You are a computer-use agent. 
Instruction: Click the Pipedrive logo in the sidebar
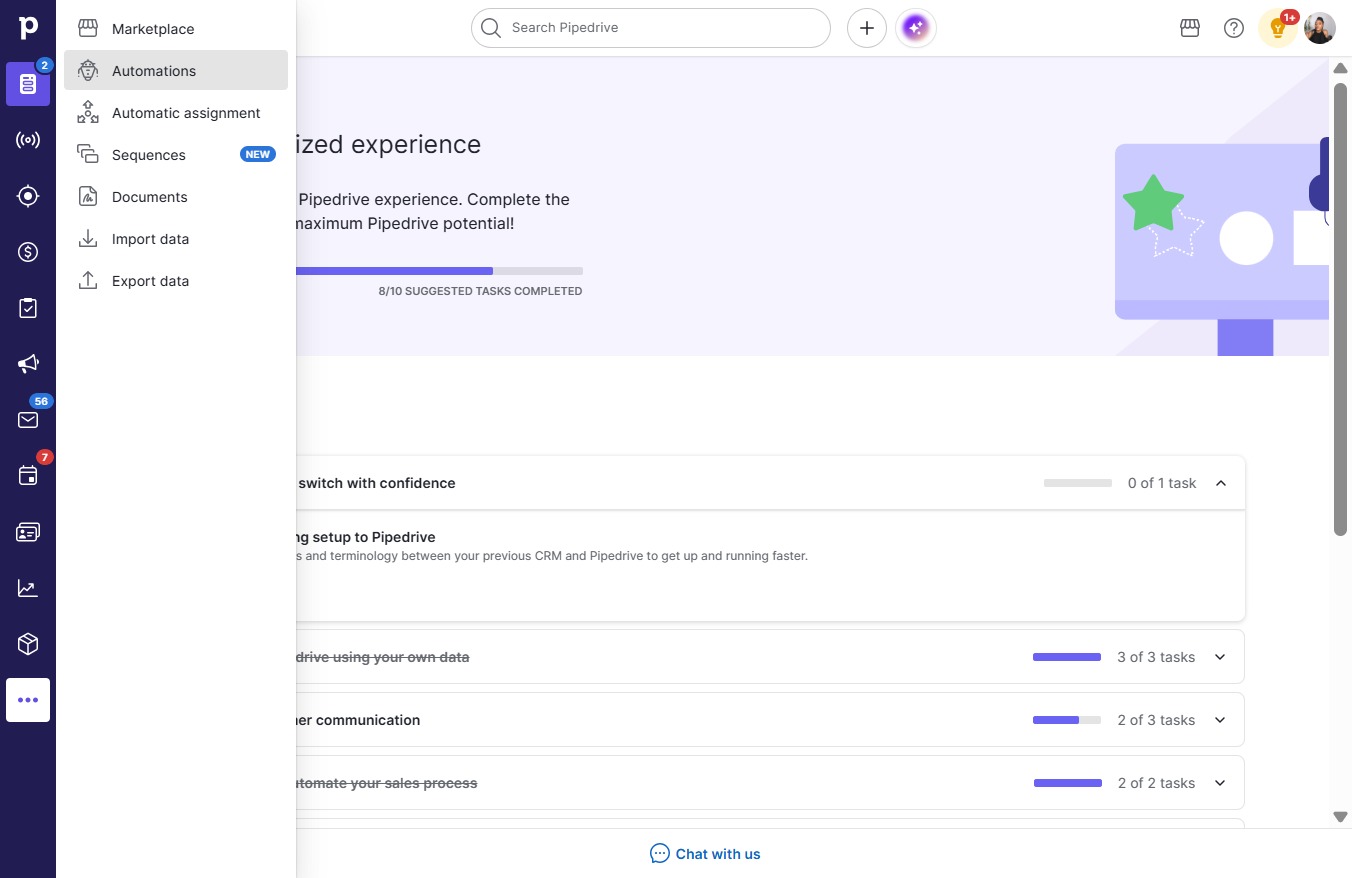pos(28,27)
